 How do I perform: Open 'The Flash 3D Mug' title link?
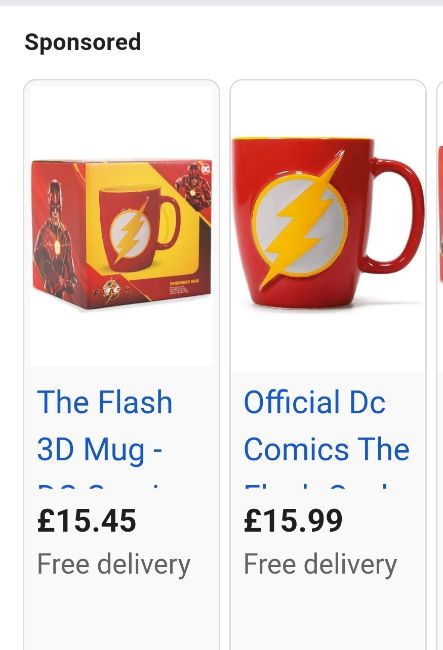[104, 425]
